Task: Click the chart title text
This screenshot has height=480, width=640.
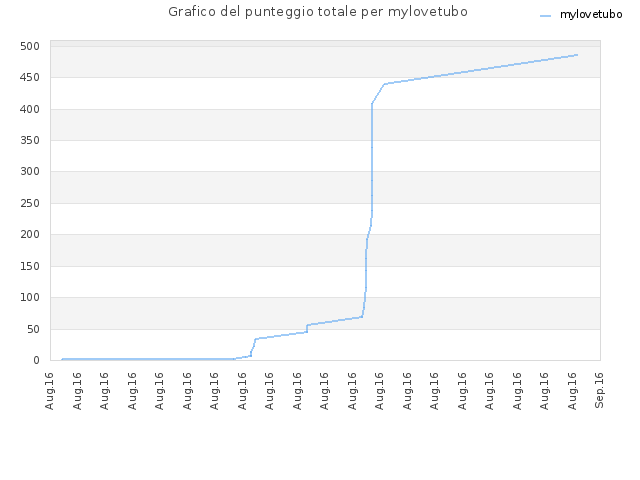Action: 318,12
